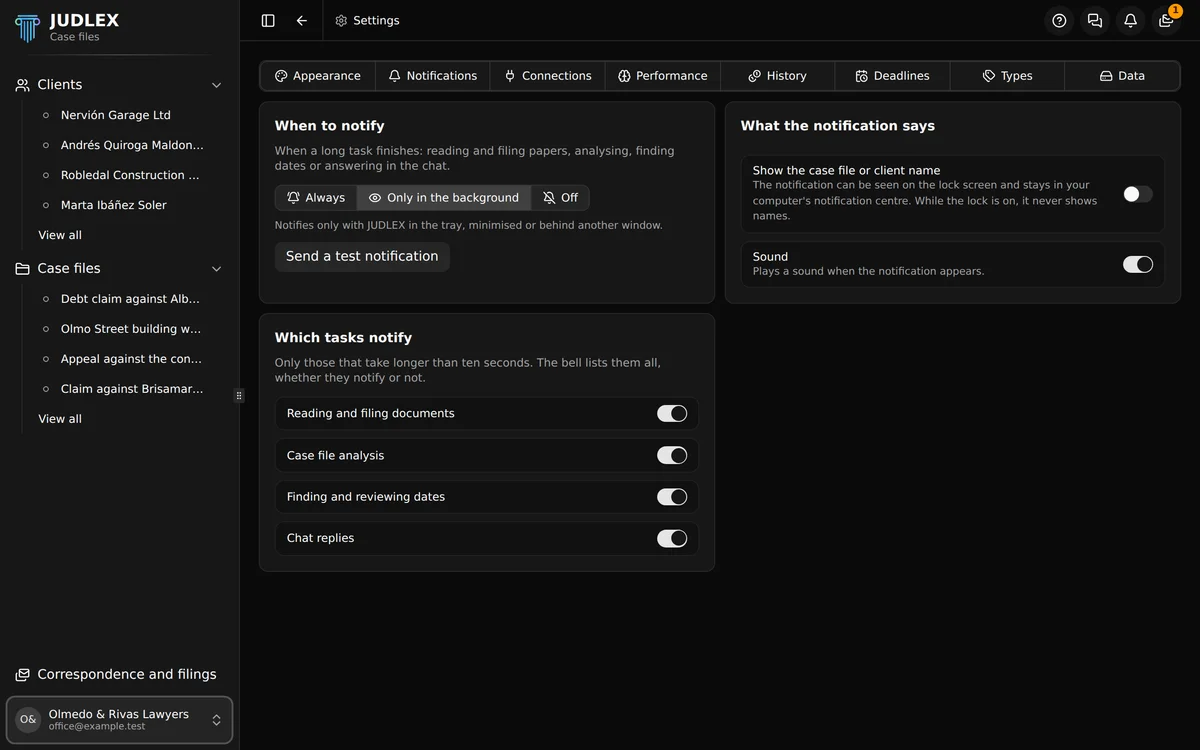Switch to the Notifications tab

click(433, 76)
